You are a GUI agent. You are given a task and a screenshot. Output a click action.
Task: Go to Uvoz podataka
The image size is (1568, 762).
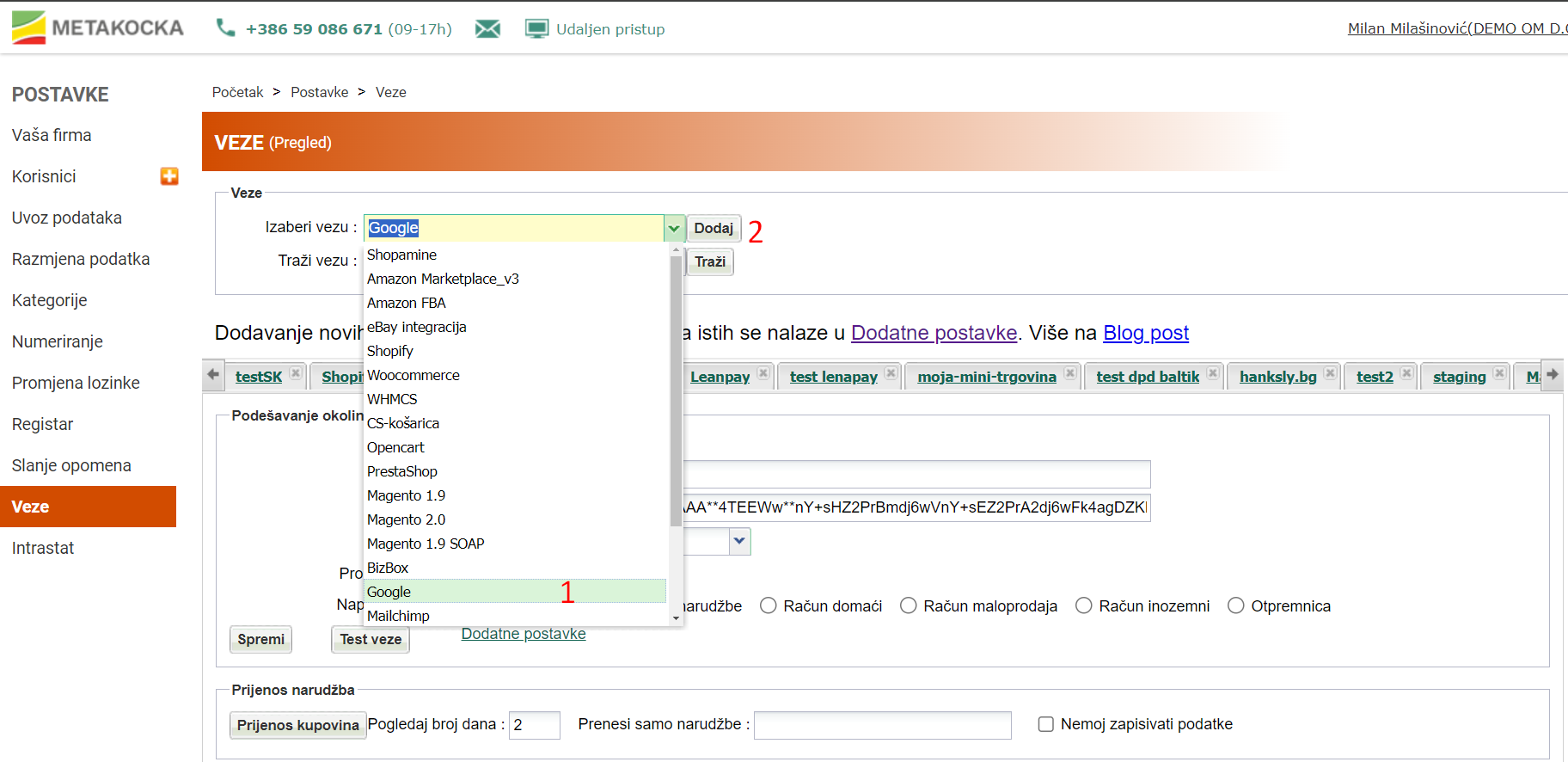(x=67, y=218)
